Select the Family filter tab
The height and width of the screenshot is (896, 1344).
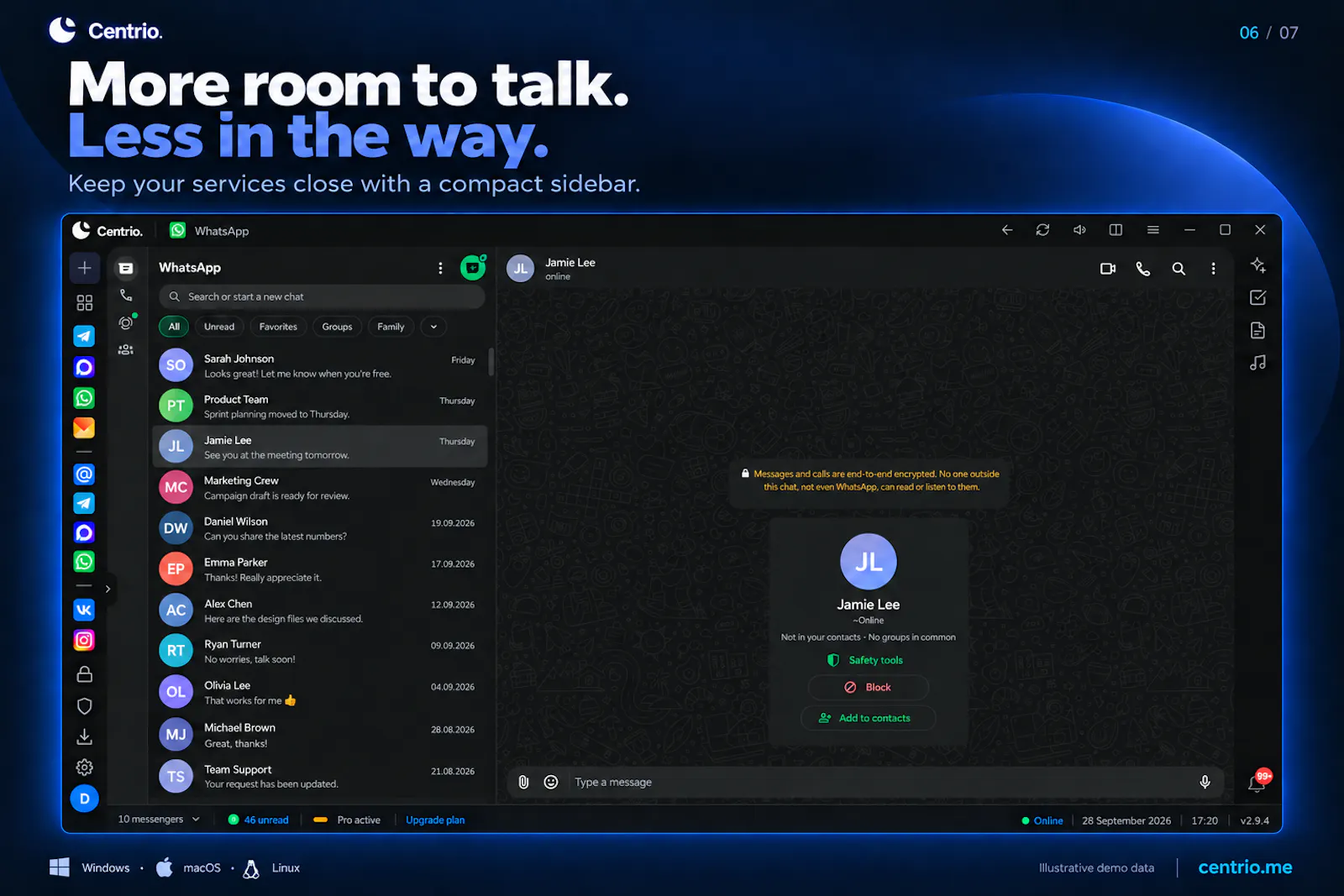coord(391,327)
